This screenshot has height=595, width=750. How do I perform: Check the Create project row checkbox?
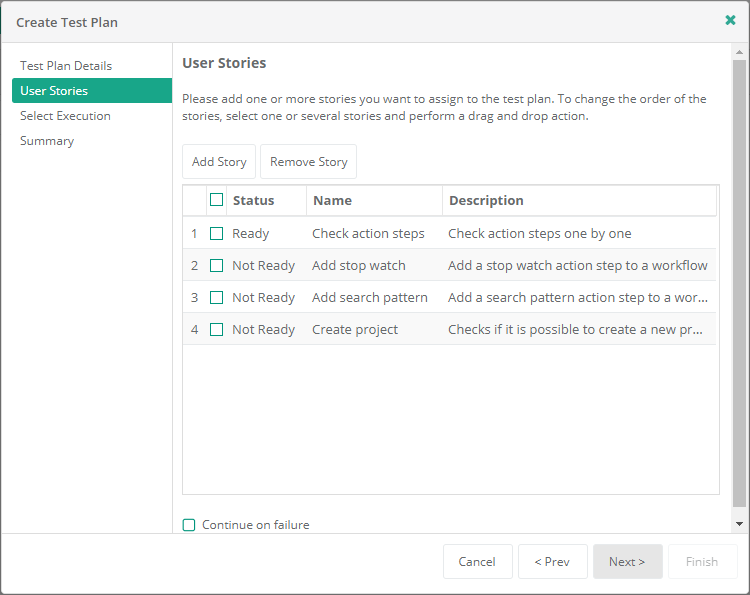pyautogui.click(x=216, y=330)
